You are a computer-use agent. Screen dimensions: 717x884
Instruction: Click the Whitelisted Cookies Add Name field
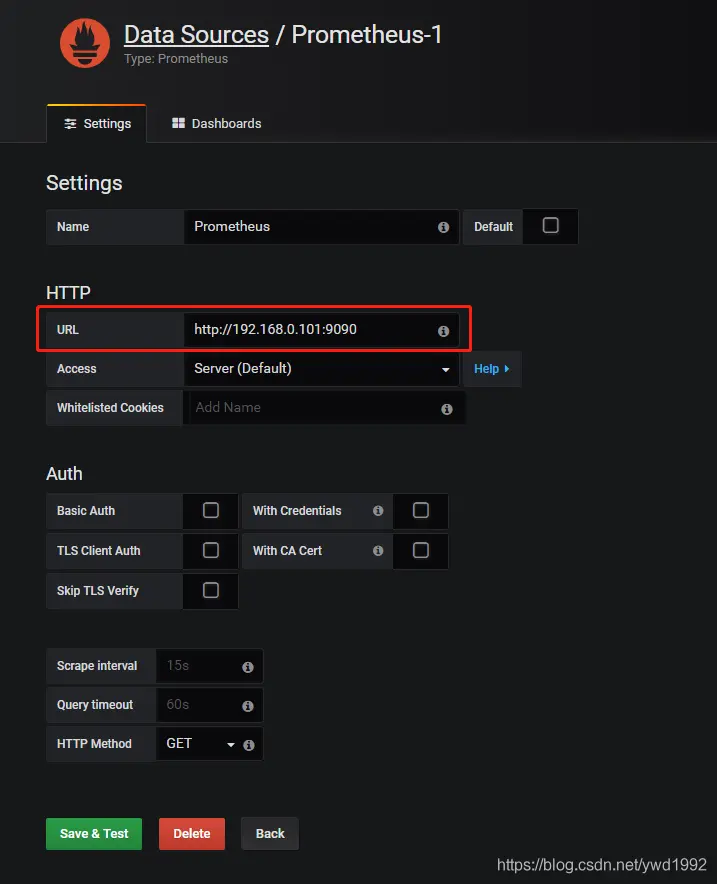point(324,408)
